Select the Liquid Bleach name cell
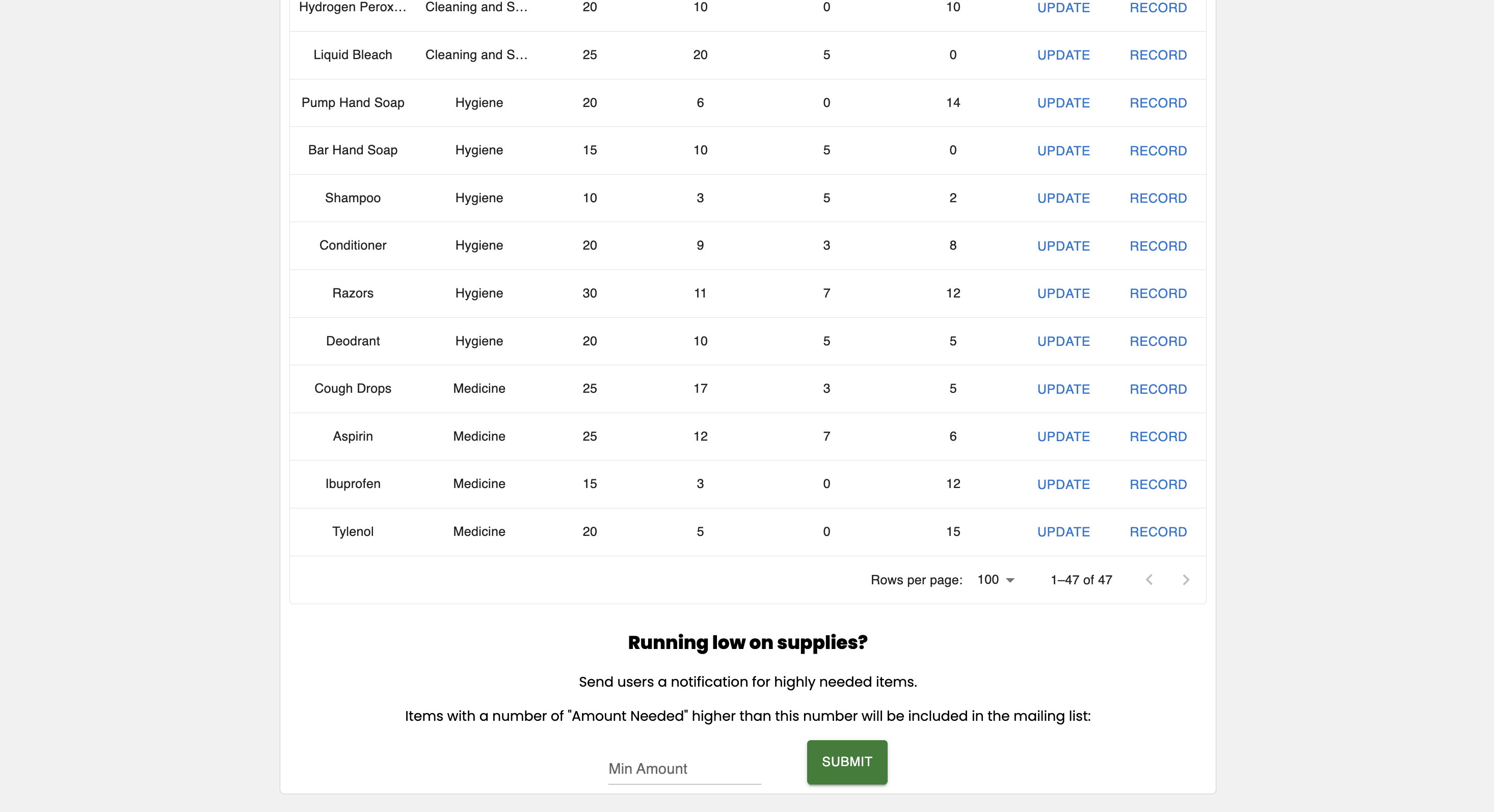The image size is (1494, 812). click(353, 55)
